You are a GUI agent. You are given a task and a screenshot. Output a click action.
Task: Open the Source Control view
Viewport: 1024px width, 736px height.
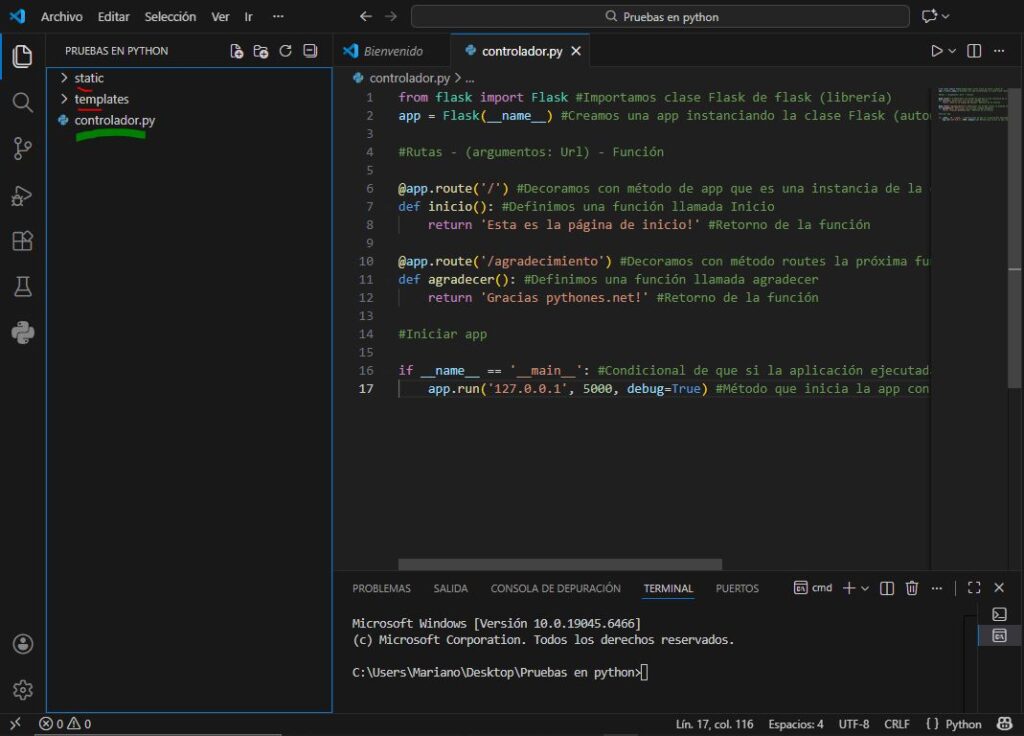22,149
